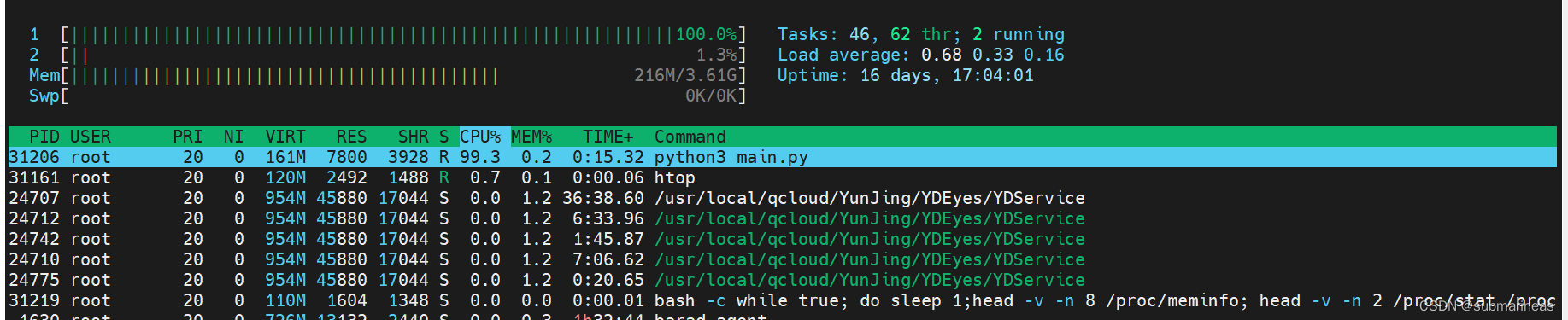The height and width of the screenshot is (320, 1568).
Task: Select the python3 main.py process row
Action: pyautogui.click(x=782, y=157)
